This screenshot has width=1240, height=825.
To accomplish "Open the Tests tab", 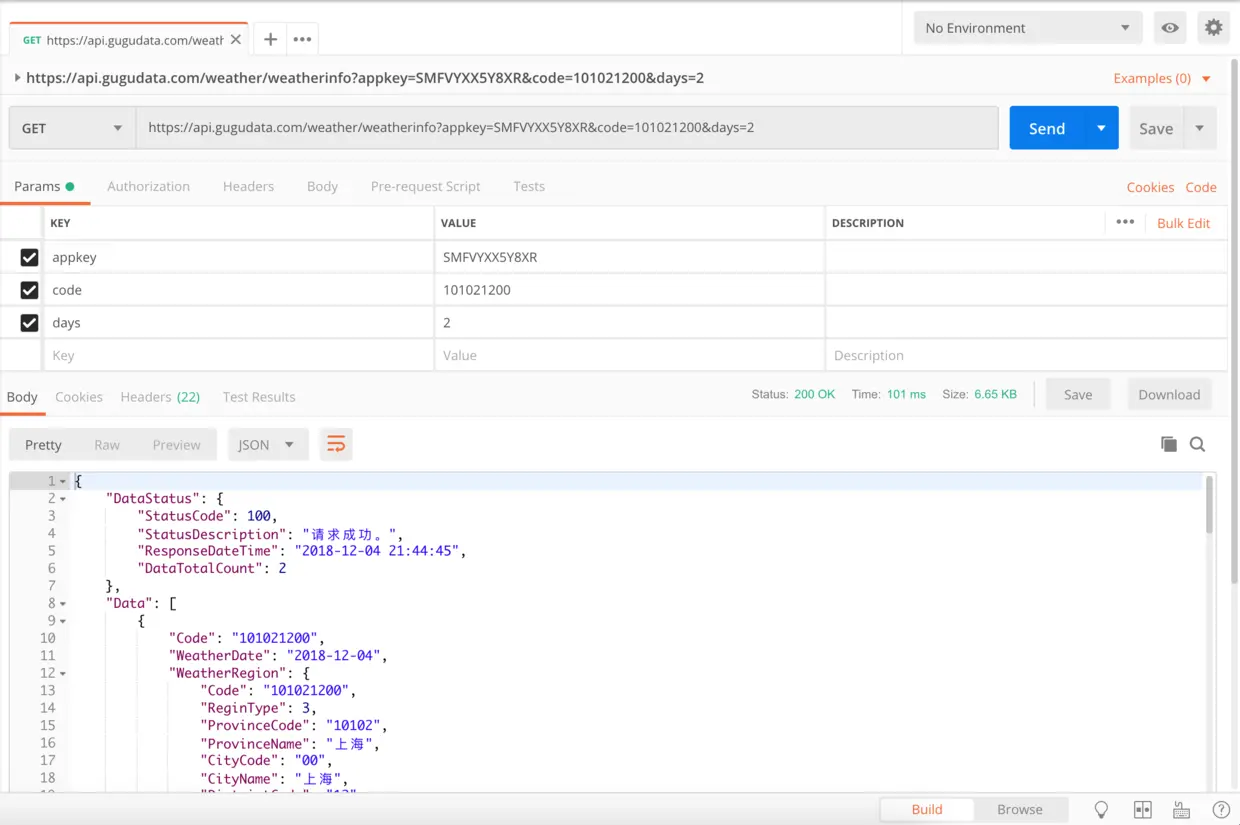I will [x=529, y=186].
